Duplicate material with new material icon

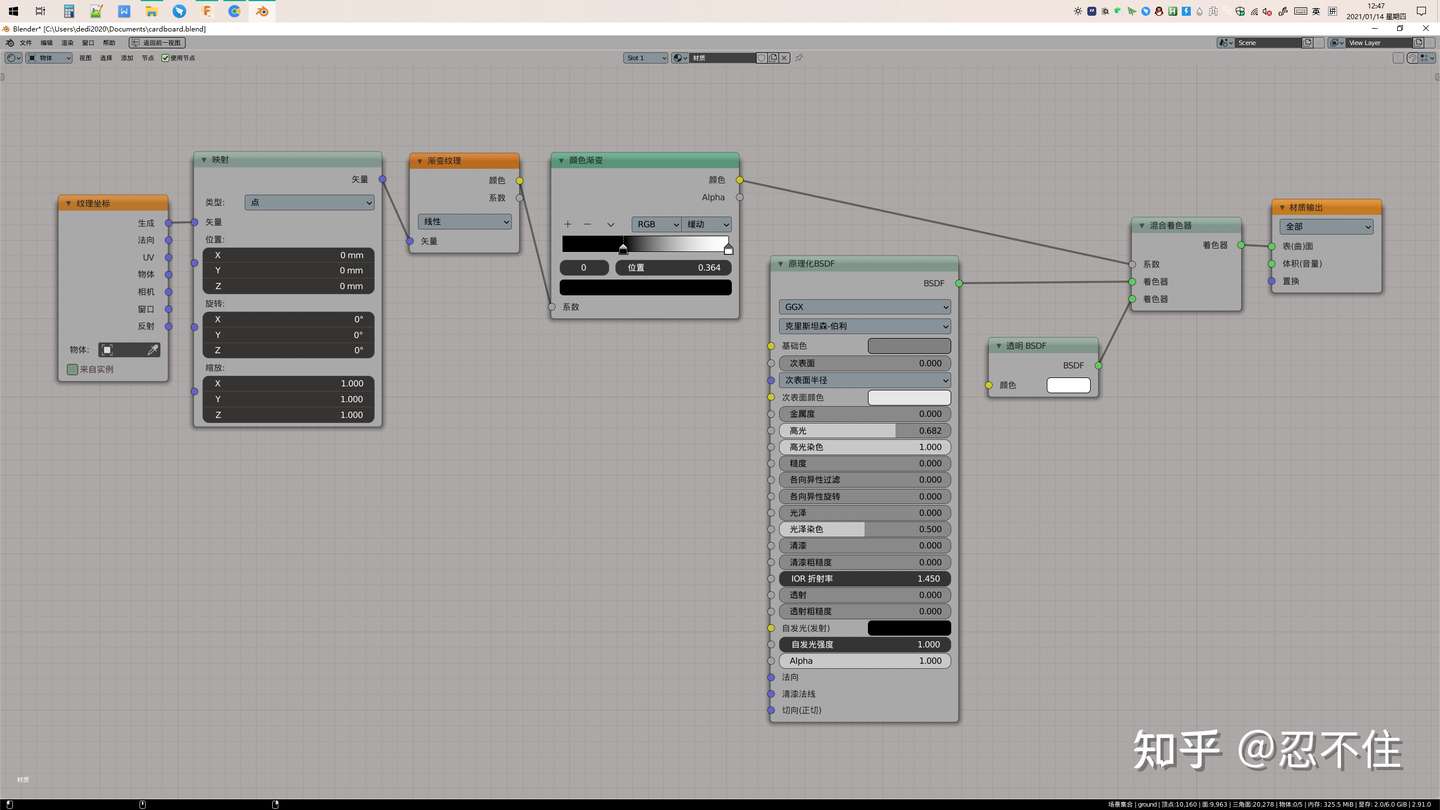[x=773, y=58]
